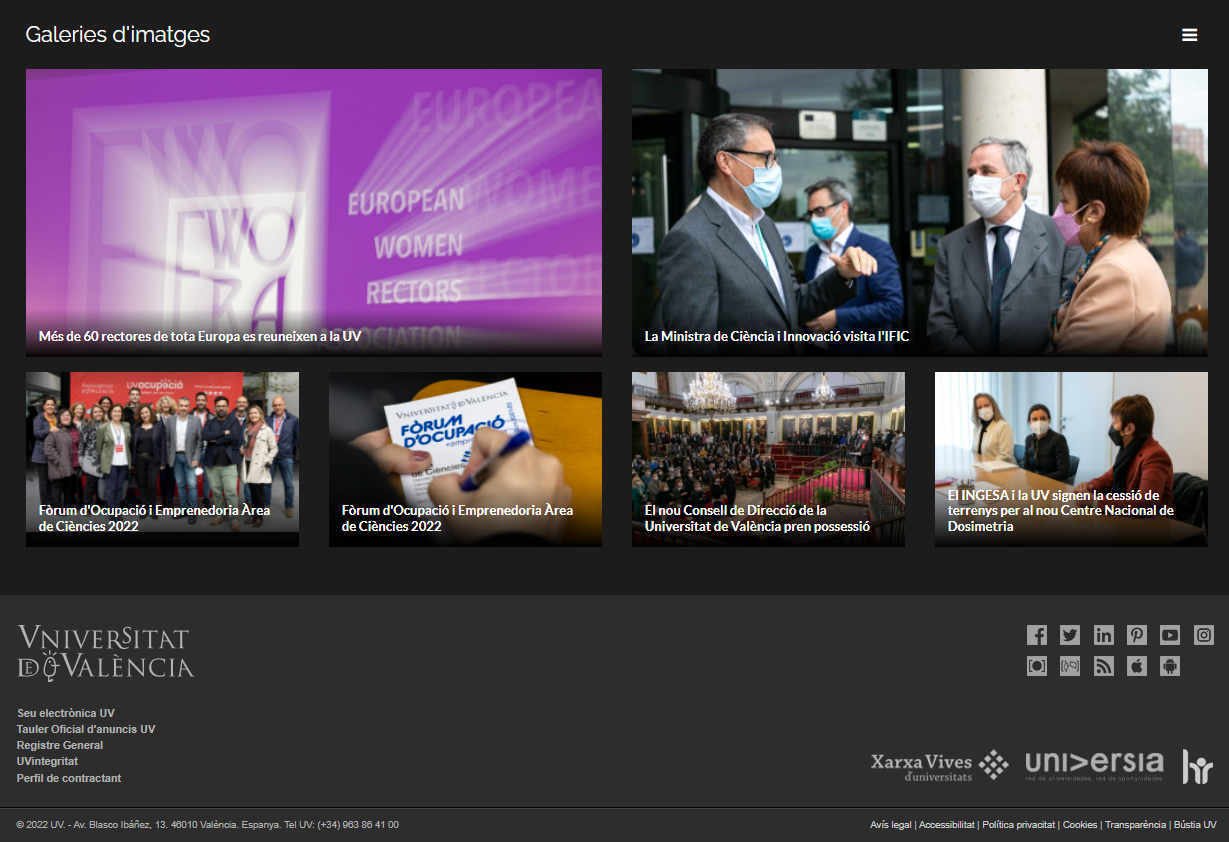
Task: Visit Perfil de contractant
Action: 69,778
